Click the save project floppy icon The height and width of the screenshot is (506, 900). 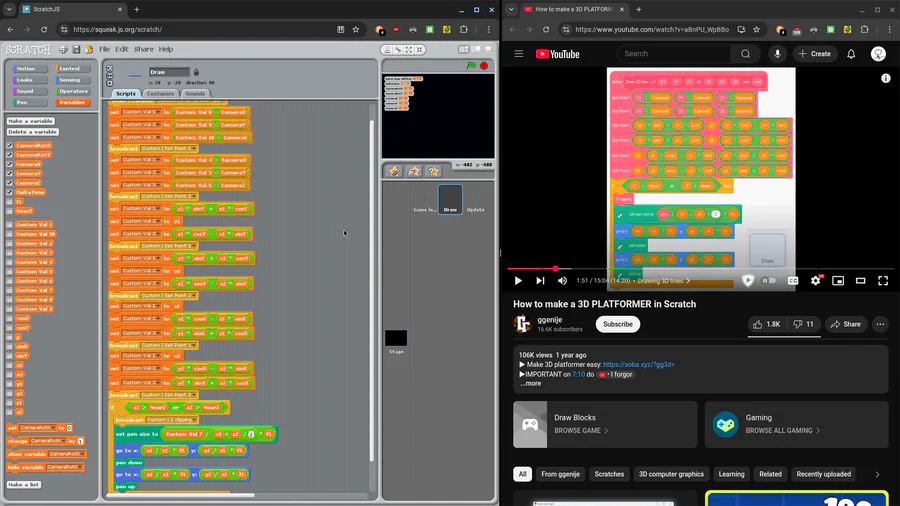pyautogui.click(x=76, y=50)
